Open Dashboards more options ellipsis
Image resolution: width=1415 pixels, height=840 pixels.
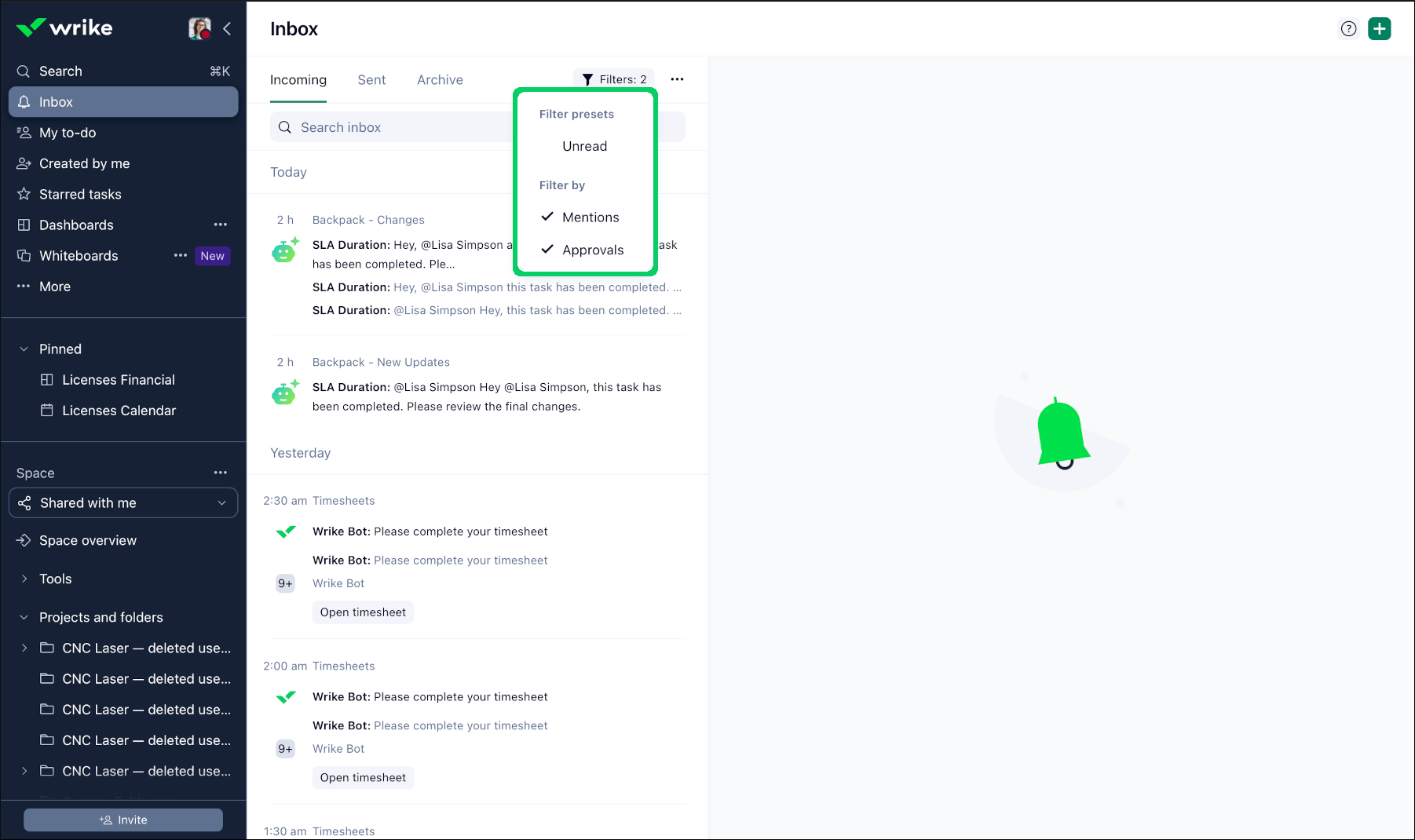coord(221,225)
